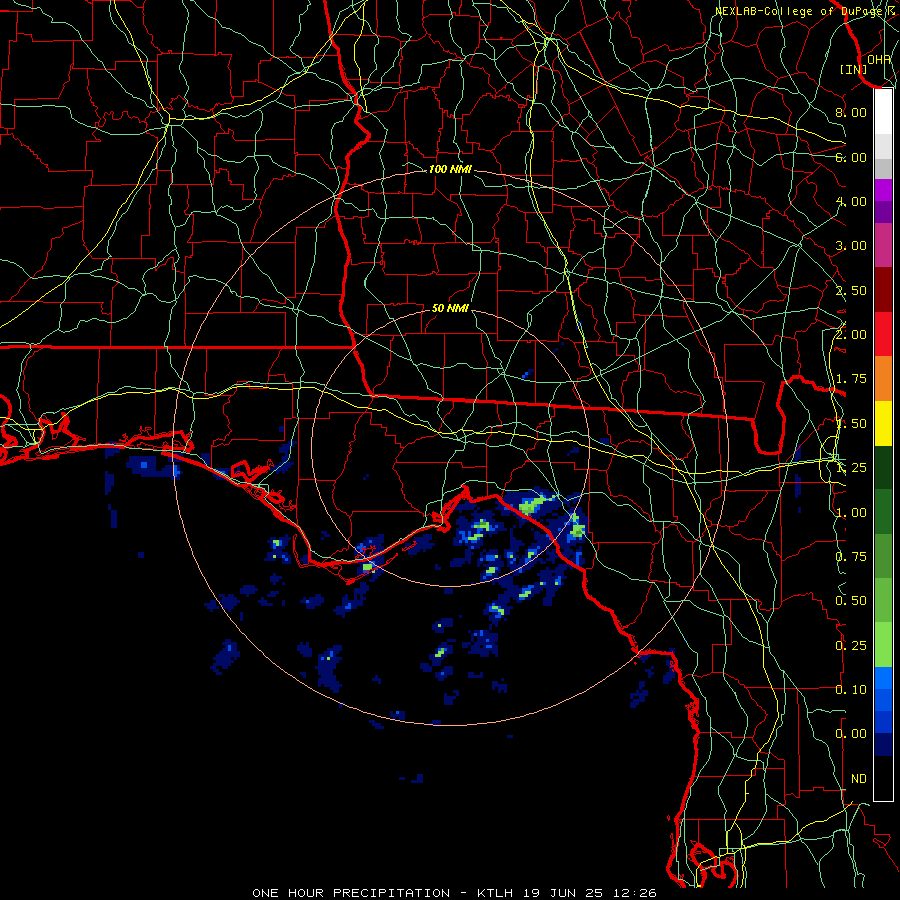Click the KTLH 19 JUN 25 12:26 timestamp
The width and height of the screenshot is (900, 900).
coord(567,893)
